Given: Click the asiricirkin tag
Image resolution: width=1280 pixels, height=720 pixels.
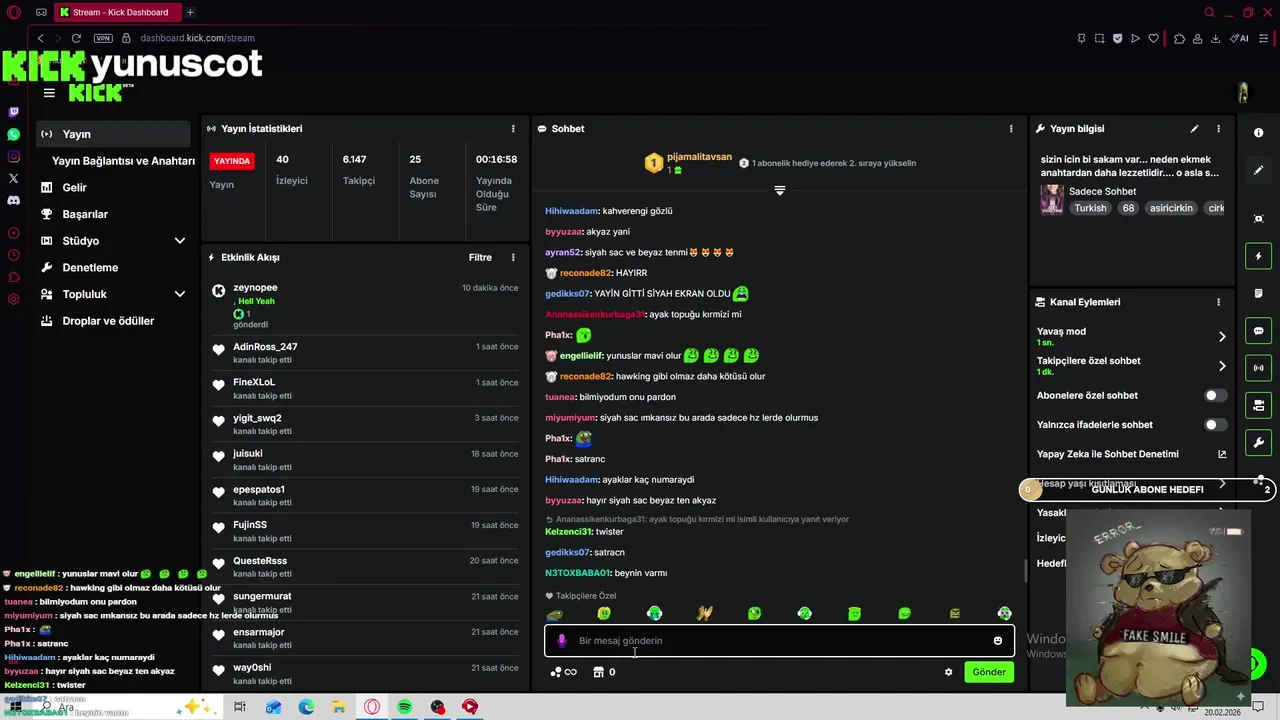Looking at the screenshot, I should pyautogui.click(x=1171, y=208).
